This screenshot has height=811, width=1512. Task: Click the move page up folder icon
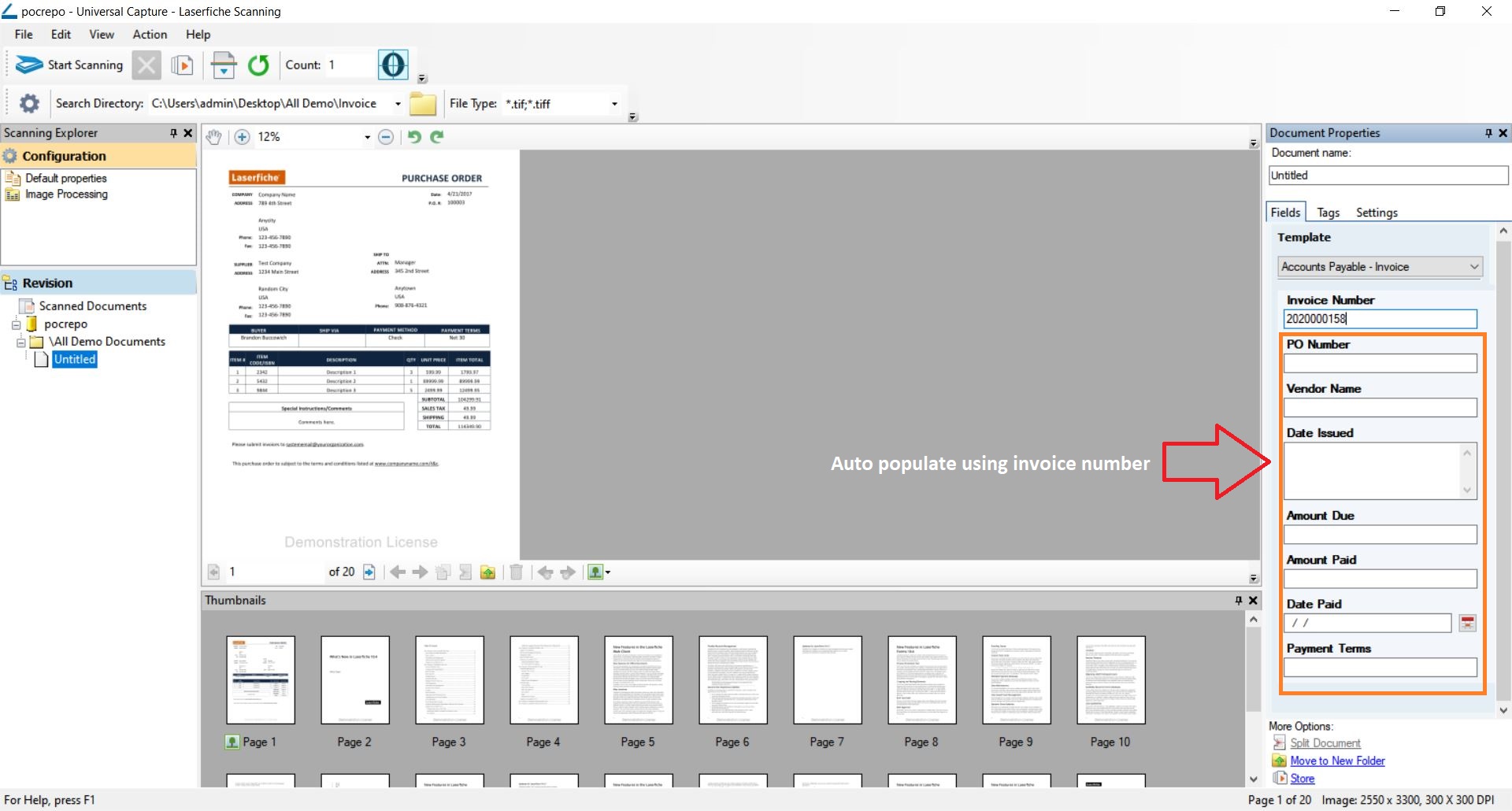(x=488, y=572)
